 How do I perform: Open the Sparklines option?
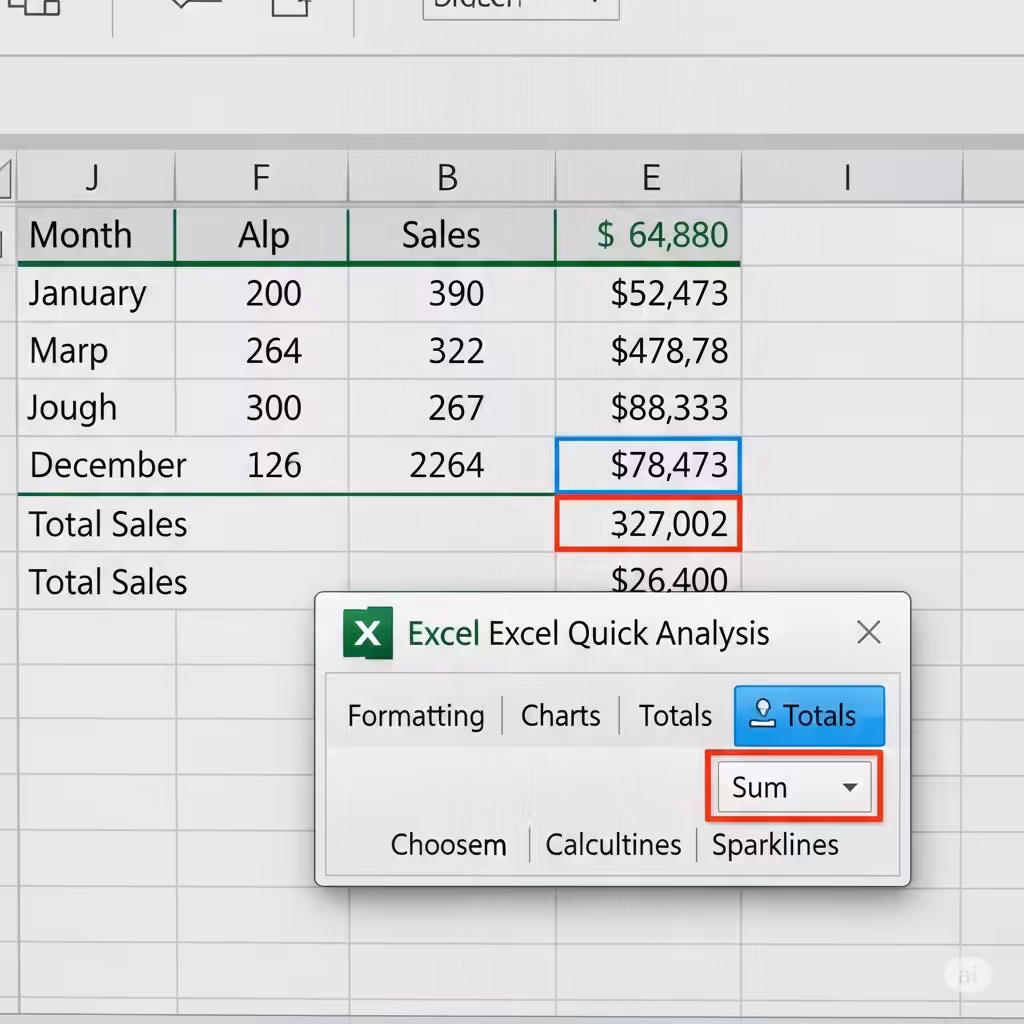click(x=775, y=845)
